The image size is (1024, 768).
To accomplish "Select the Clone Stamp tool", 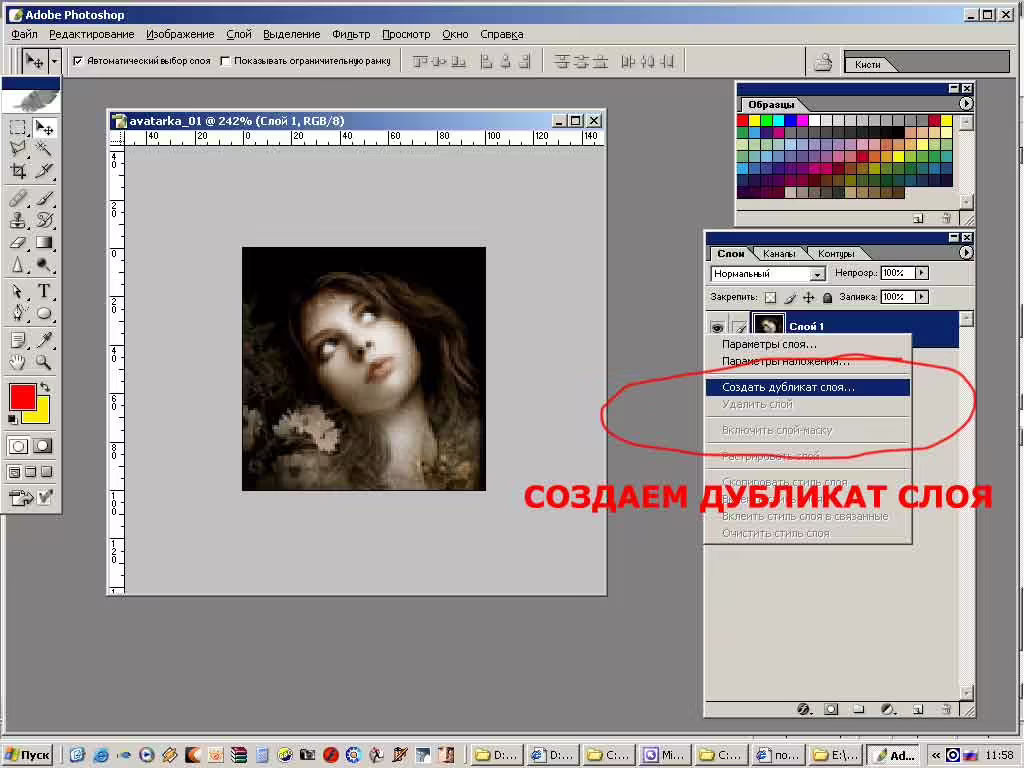I will [x=18, y=220].
